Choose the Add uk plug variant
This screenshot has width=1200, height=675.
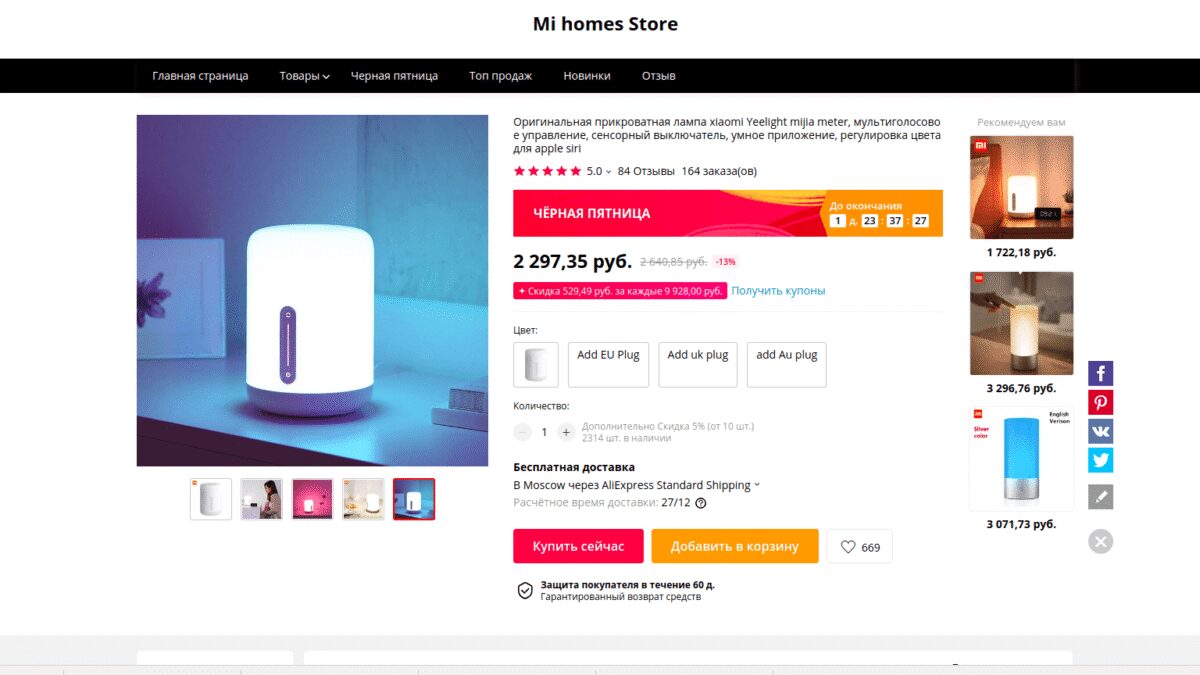click(x=698, y=364)
